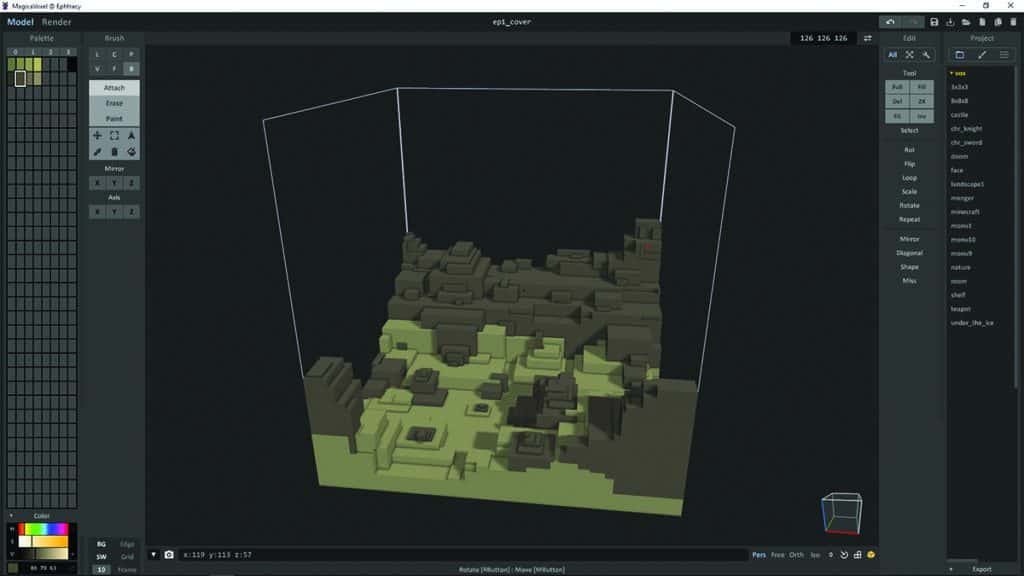Switch to the Model tab

click(20, 22)
